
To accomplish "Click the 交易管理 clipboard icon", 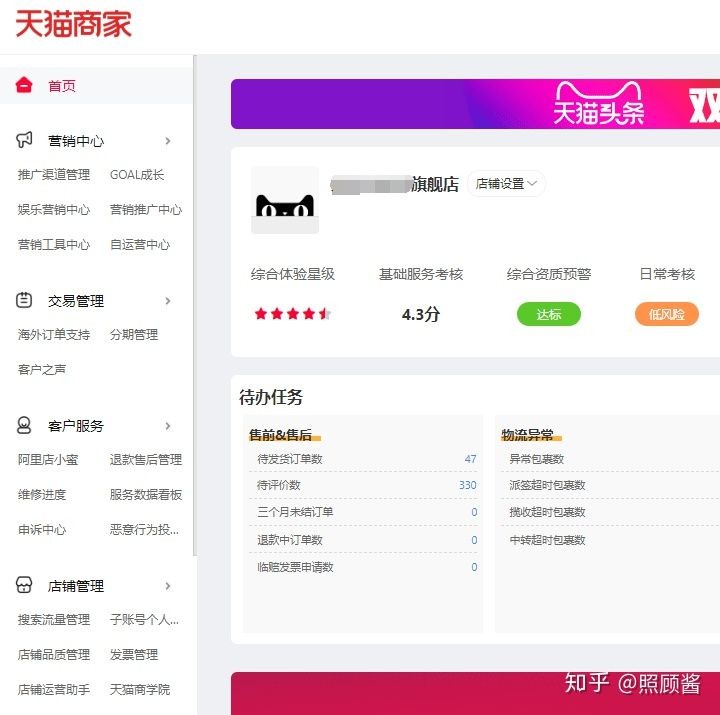I will point(24,300).
